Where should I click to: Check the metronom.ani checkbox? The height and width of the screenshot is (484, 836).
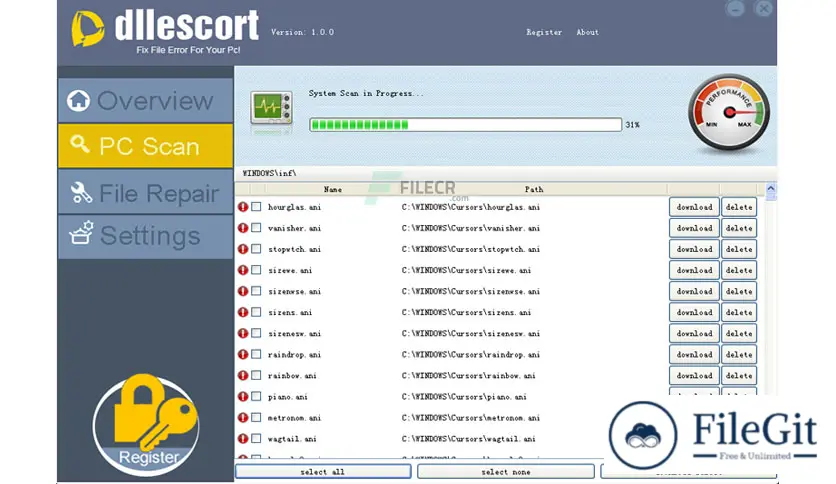coord(256,417)
